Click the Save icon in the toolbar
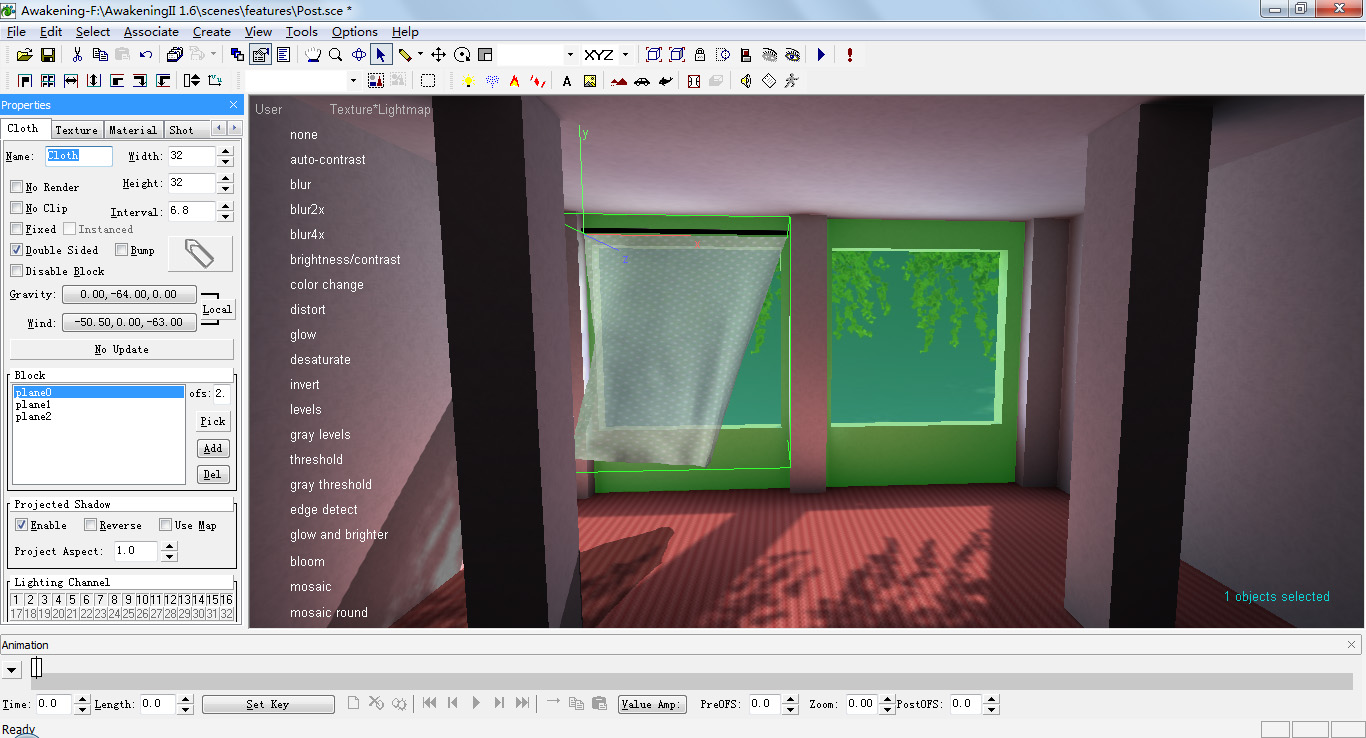This screenshot has width=1366, height=738. point(48,54)
